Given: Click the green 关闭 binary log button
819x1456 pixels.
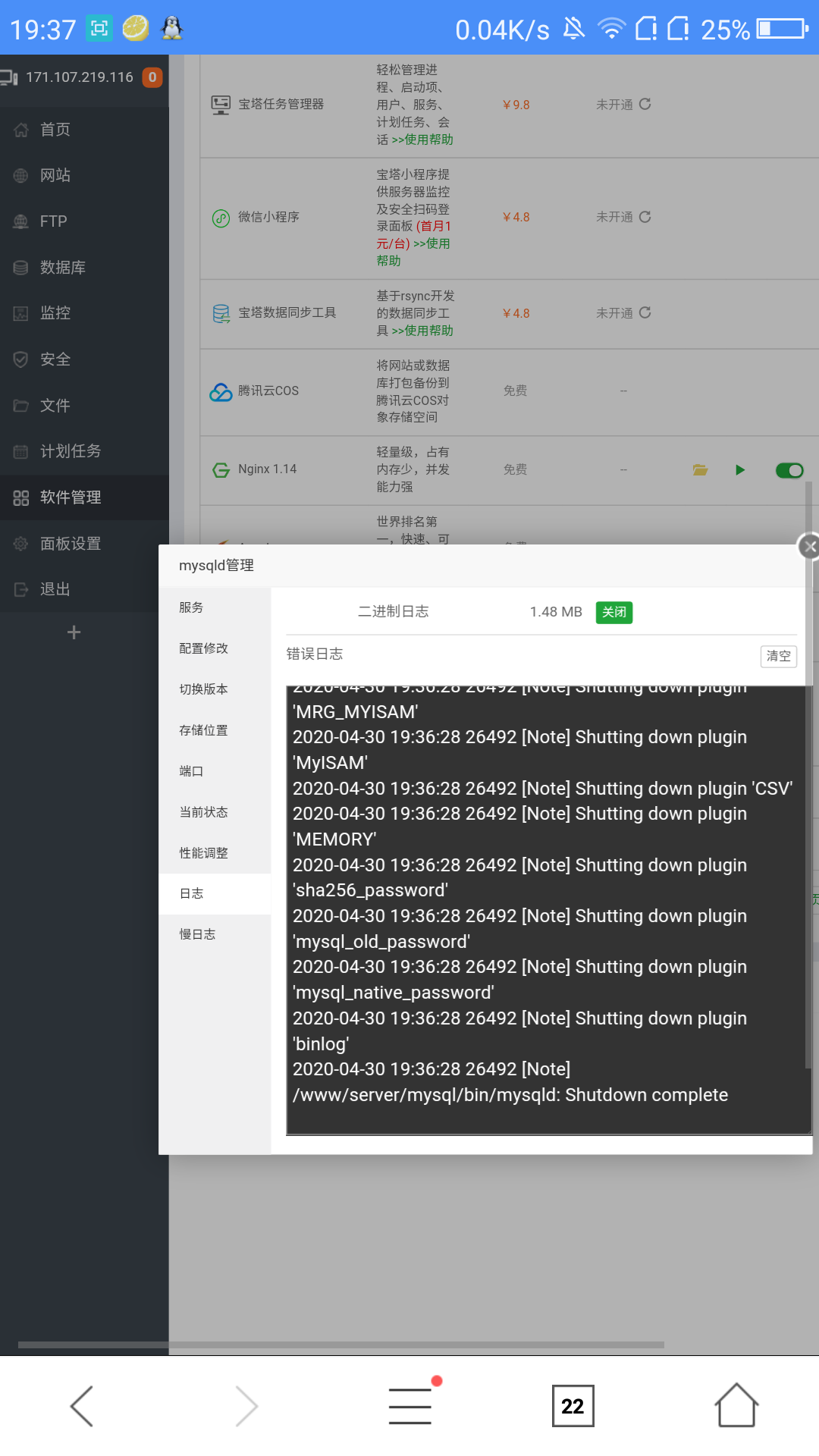Looking at the screenshot, I should [614, 612].
